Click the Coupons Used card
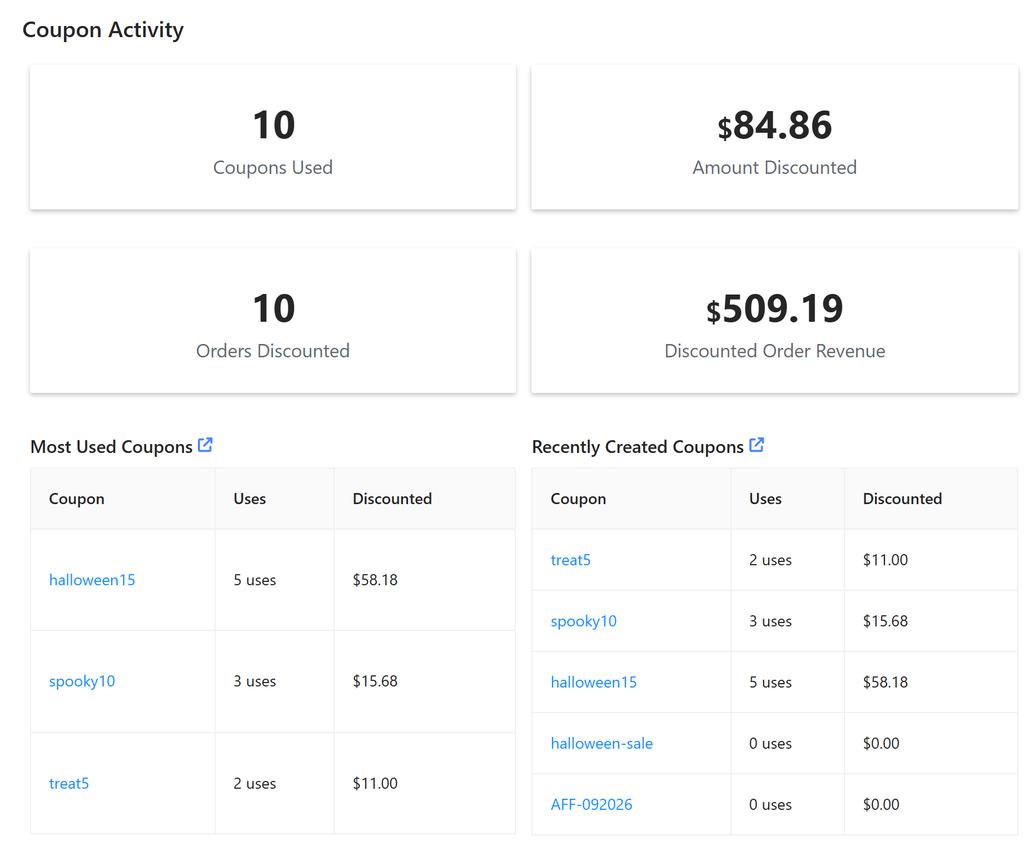Image resolution: width=1024 pixels, height=857 pixels. coord(273,137)
